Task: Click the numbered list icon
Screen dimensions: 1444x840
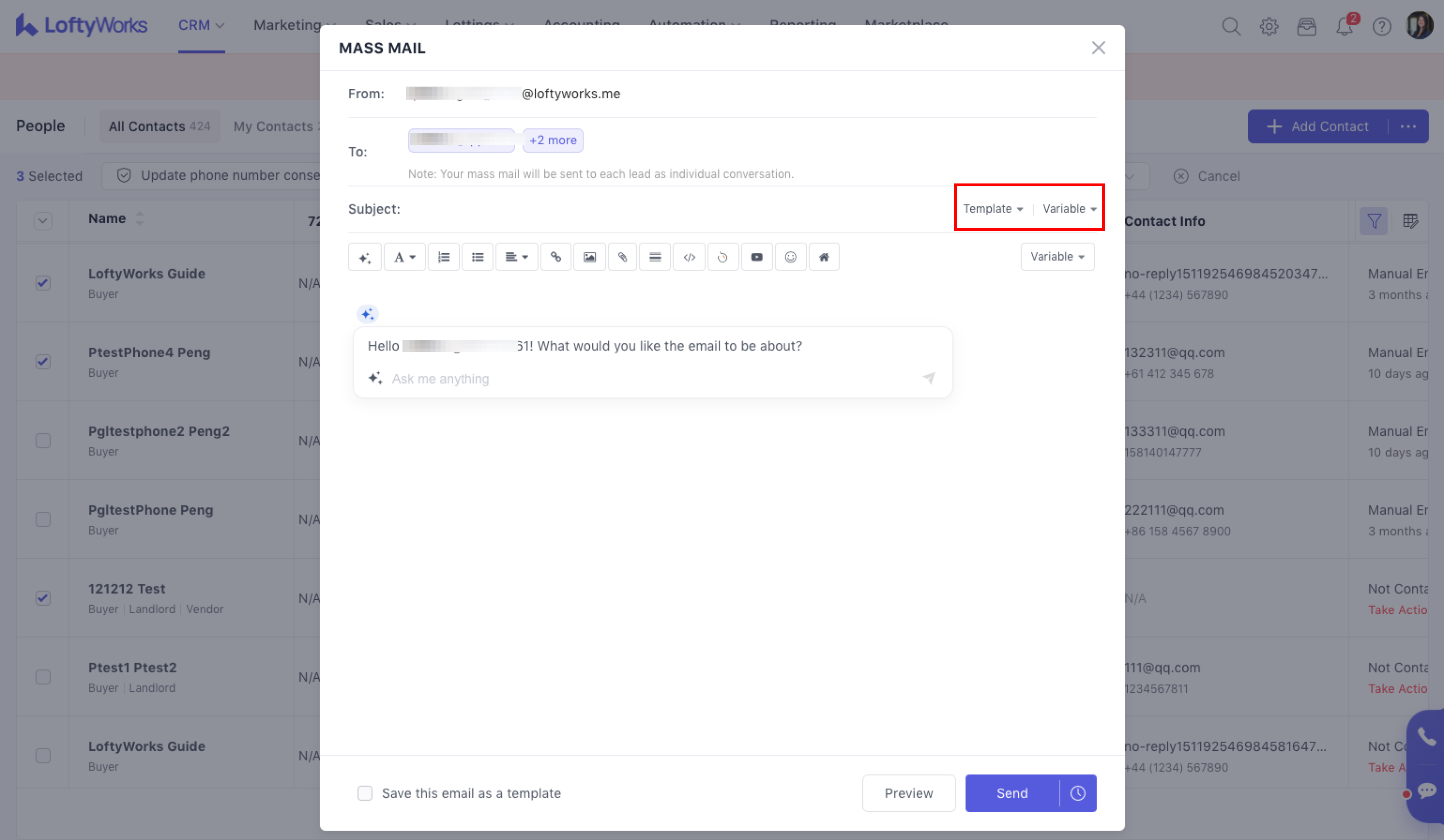Action: tap(443, 257)
